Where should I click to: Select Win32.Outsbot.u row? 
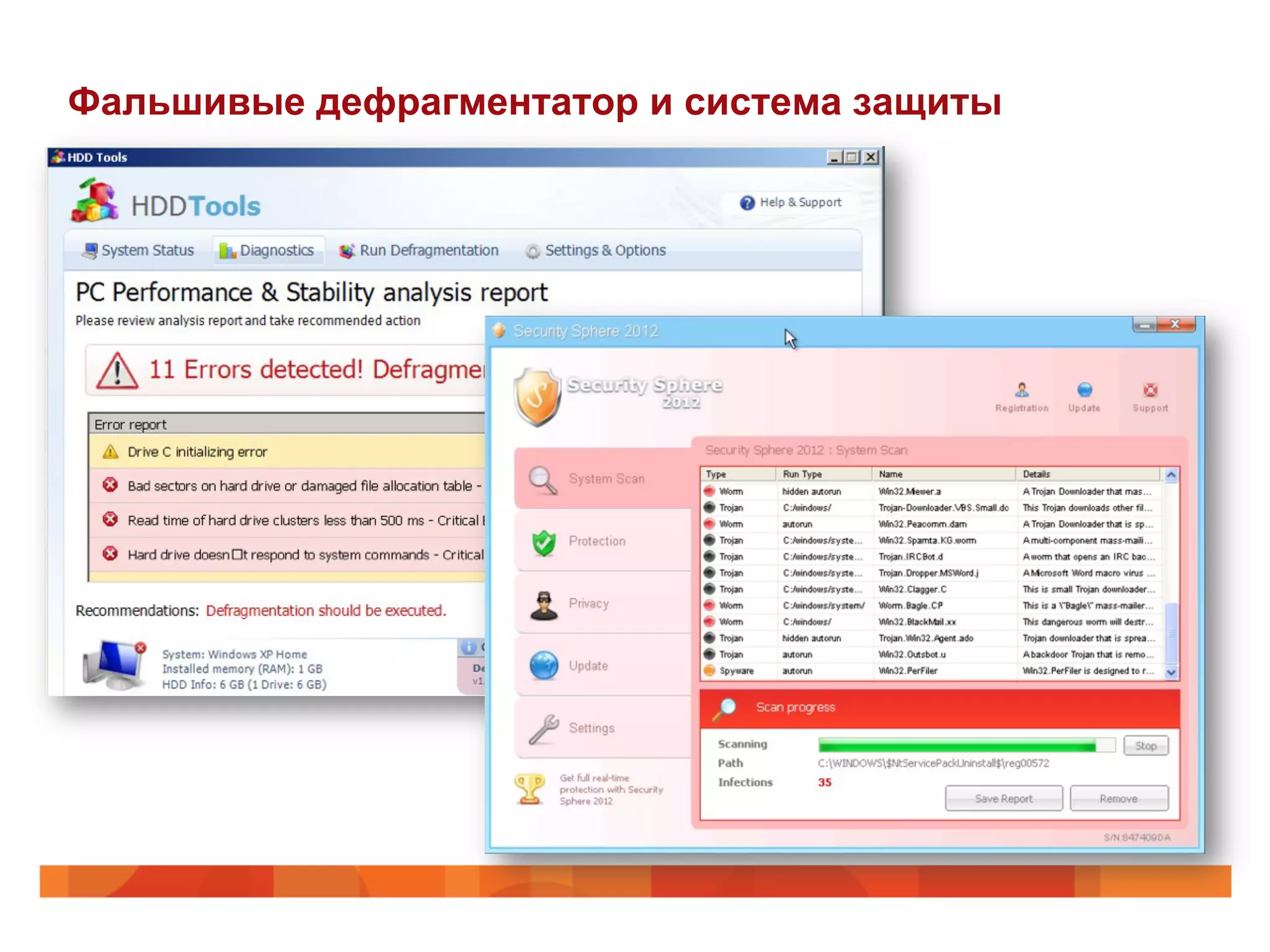coord(930,654)
